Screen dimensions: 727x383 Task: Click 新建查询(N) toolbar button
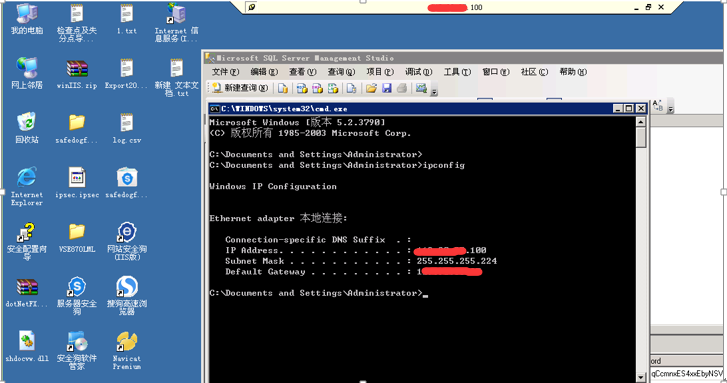[240, 88]
